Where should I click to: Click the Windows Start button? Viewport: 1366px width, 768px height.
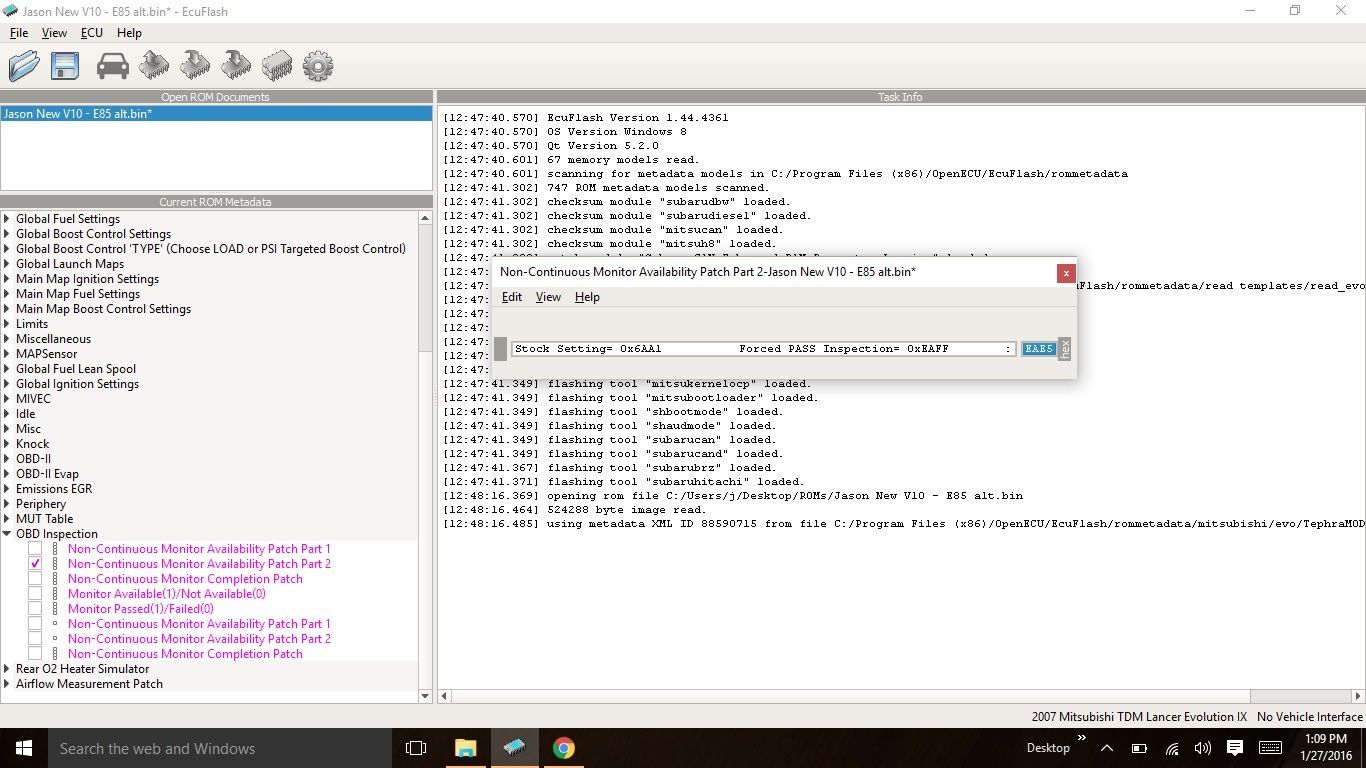point(22,748)
